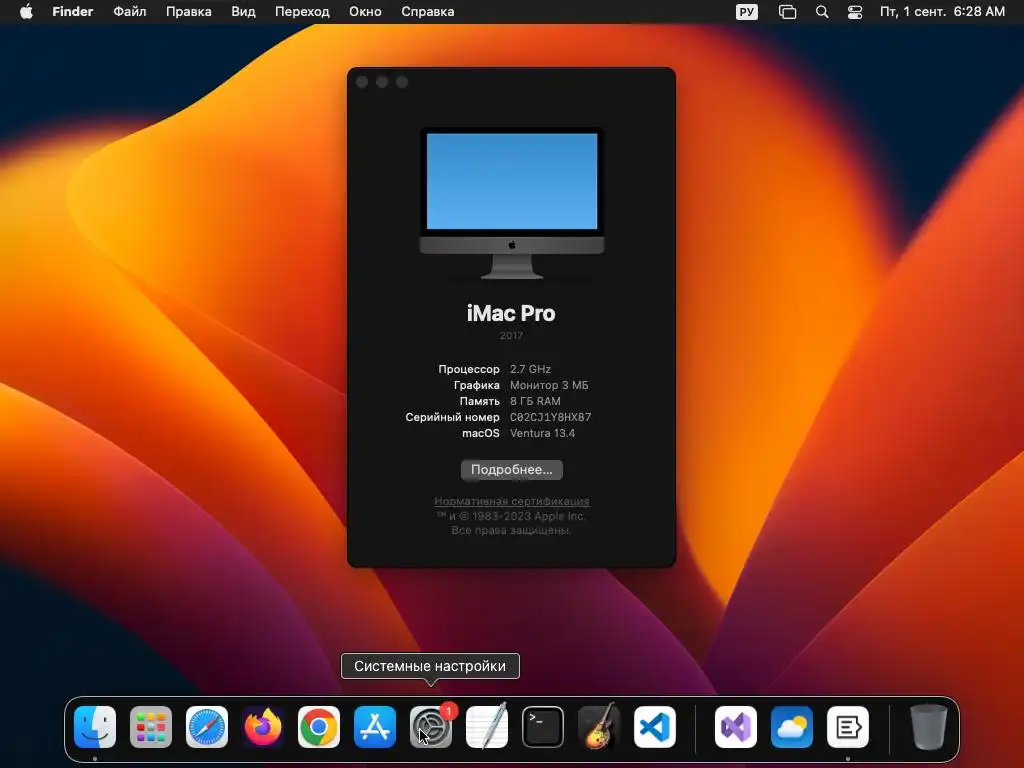This screenshot has width=1024, height=768.
Task: Open Terminal in the Dock
Action: pos(543,727)
